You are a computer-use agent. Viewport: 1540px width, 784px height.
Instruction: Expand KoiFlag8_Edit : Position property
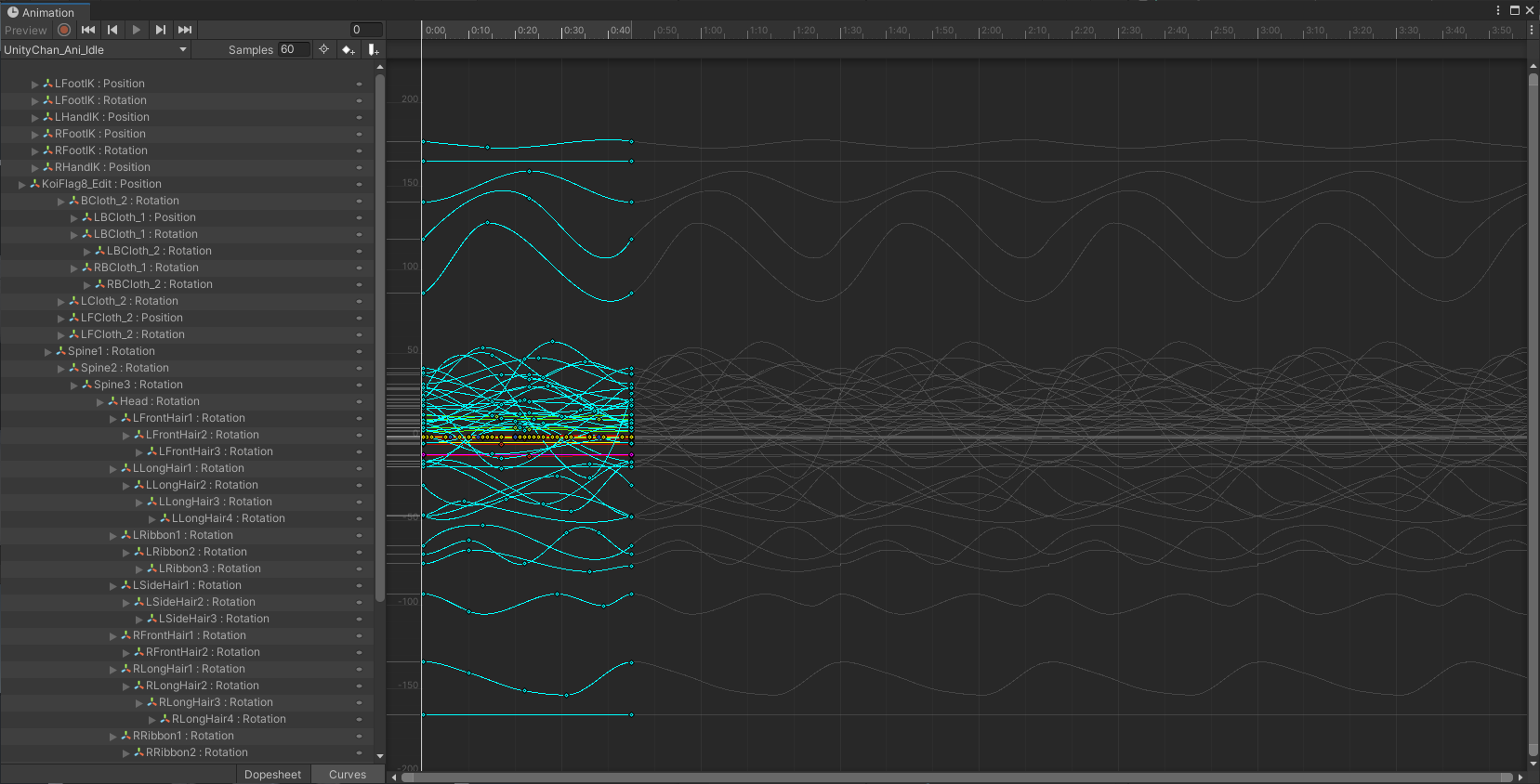point(22,185)
